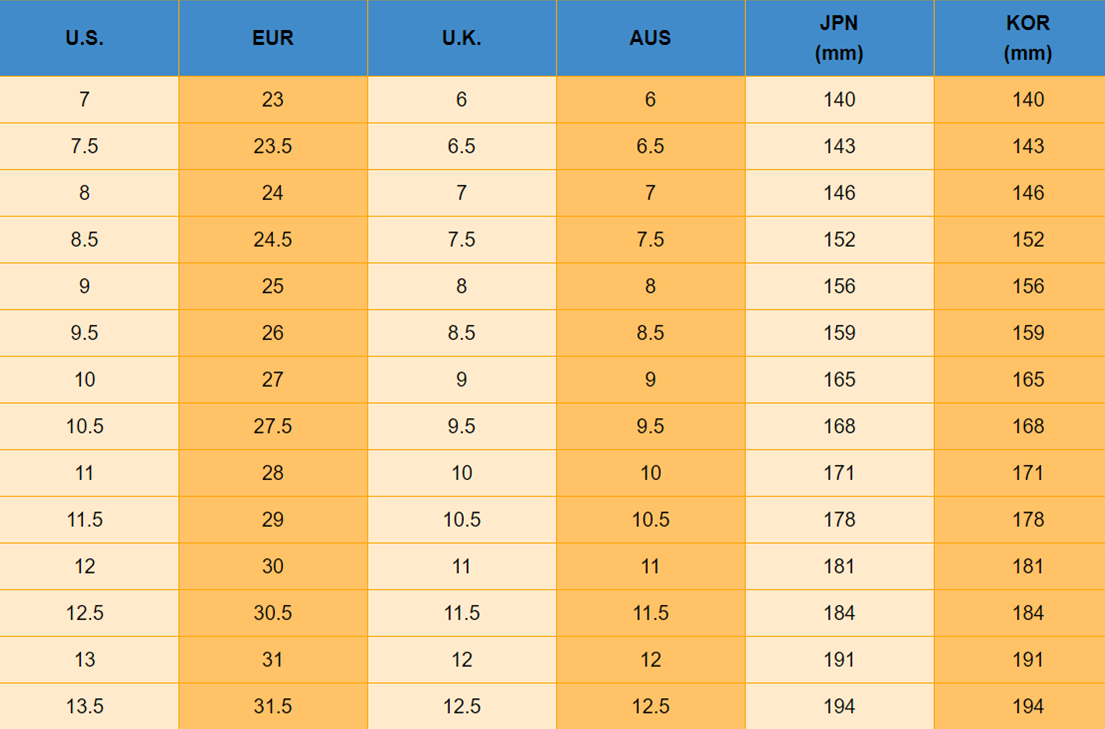Click the EUR size 26 cell
1105x729 pixels.
click(x=272, y=333)
